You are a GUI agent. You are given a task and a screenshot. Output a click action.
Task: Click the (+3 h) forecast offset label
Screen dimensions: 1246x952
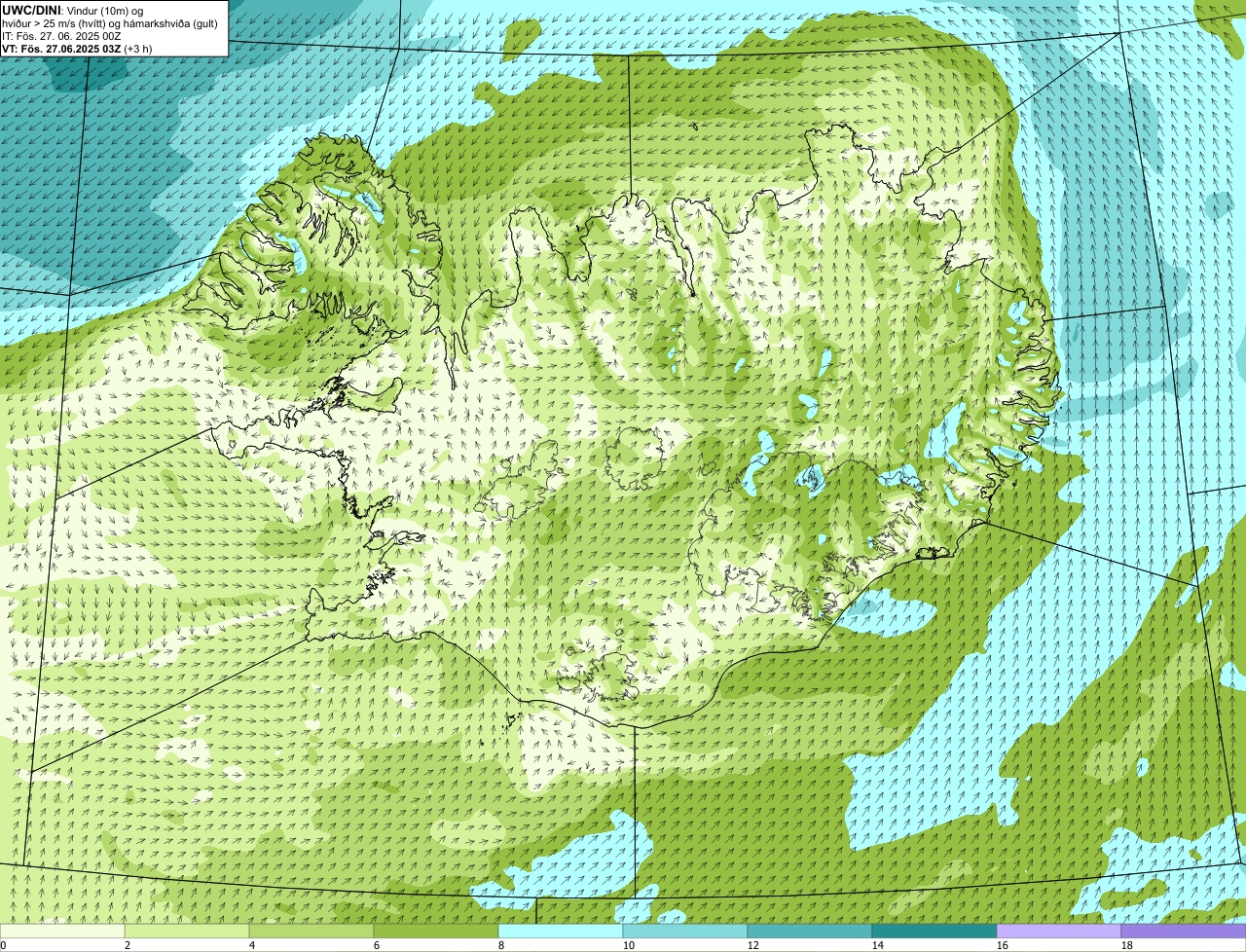[x=138, y=49]
